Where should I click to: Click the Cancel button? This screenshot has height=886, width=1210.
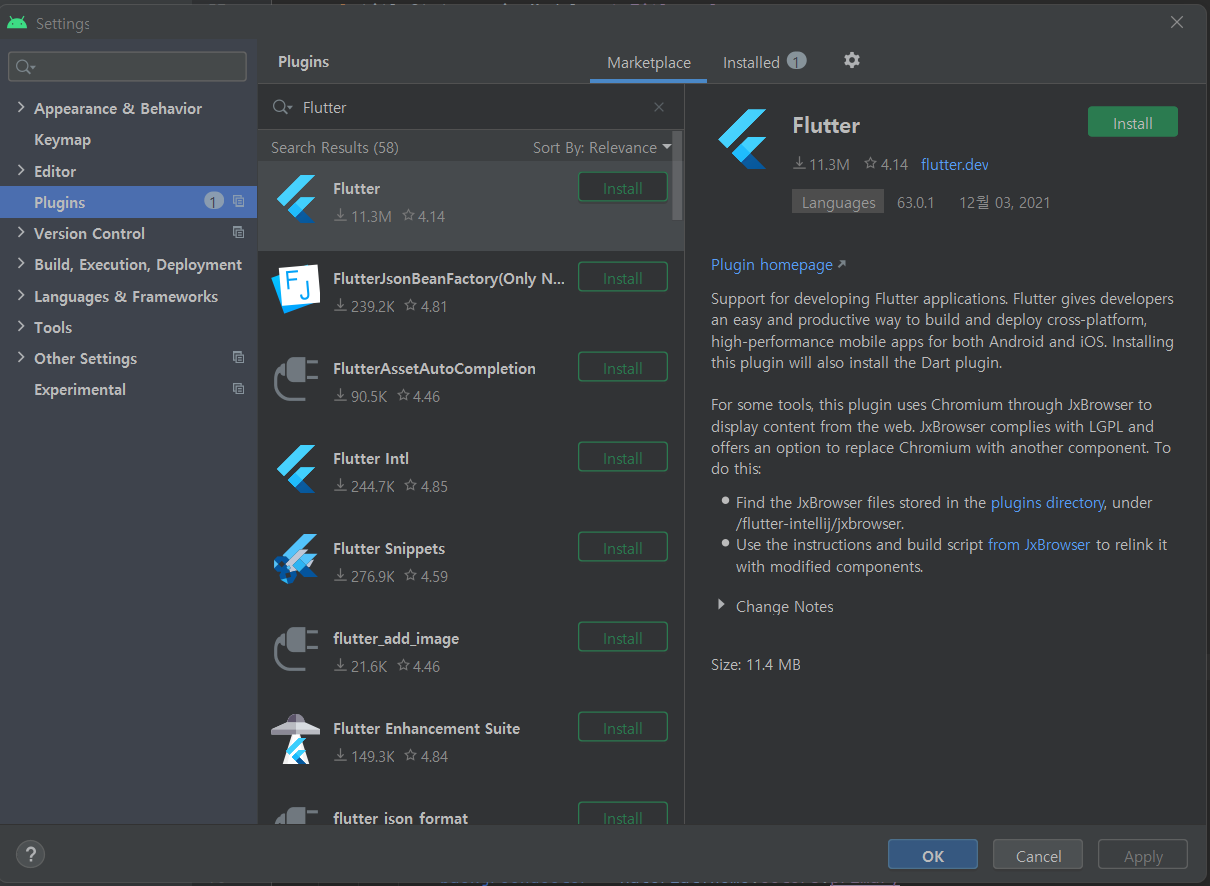pyautogui.click(x=1038, y=855)
